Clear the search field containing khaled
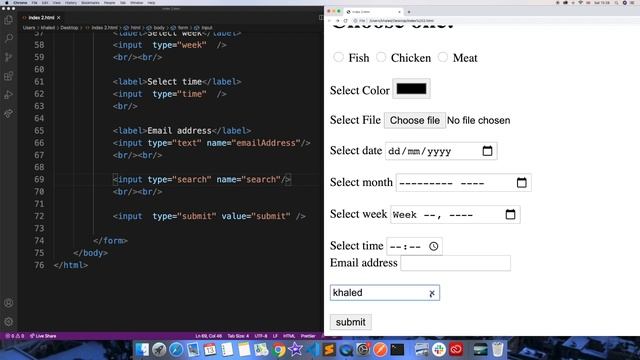 [x=432, y=293]
